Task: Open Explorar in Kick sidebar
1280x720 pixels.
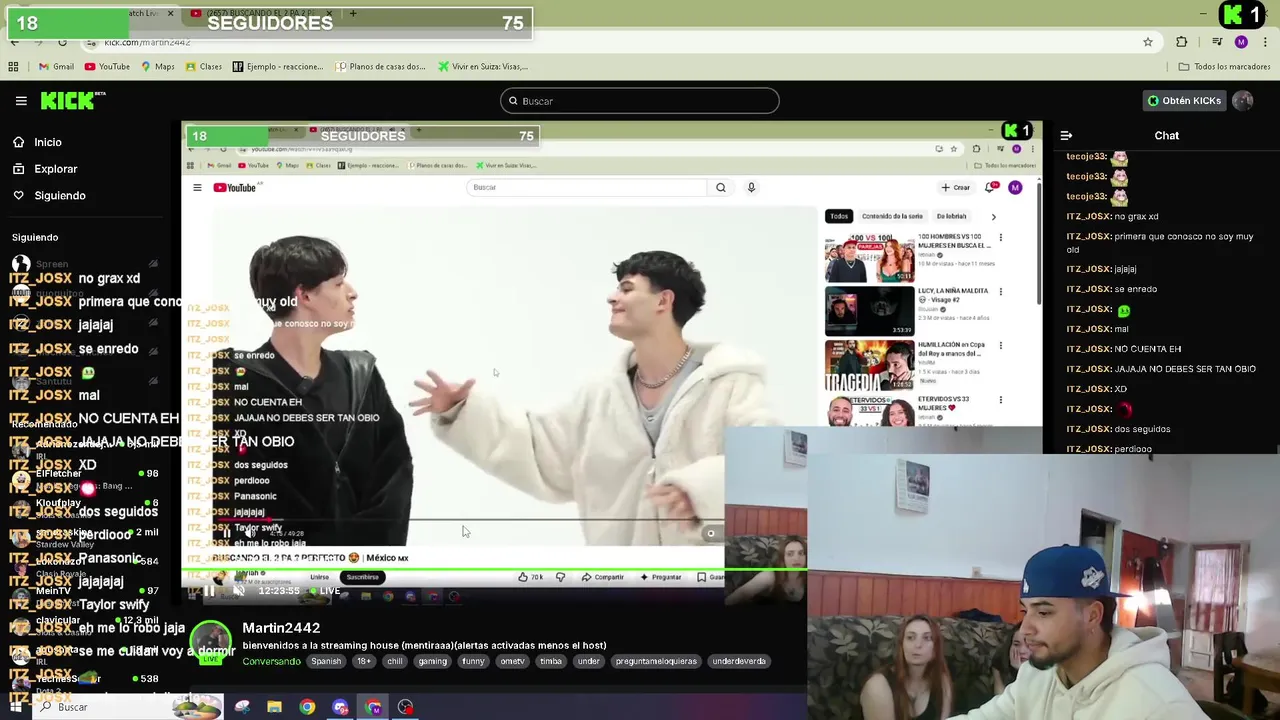Action: [x=45, y=169]
